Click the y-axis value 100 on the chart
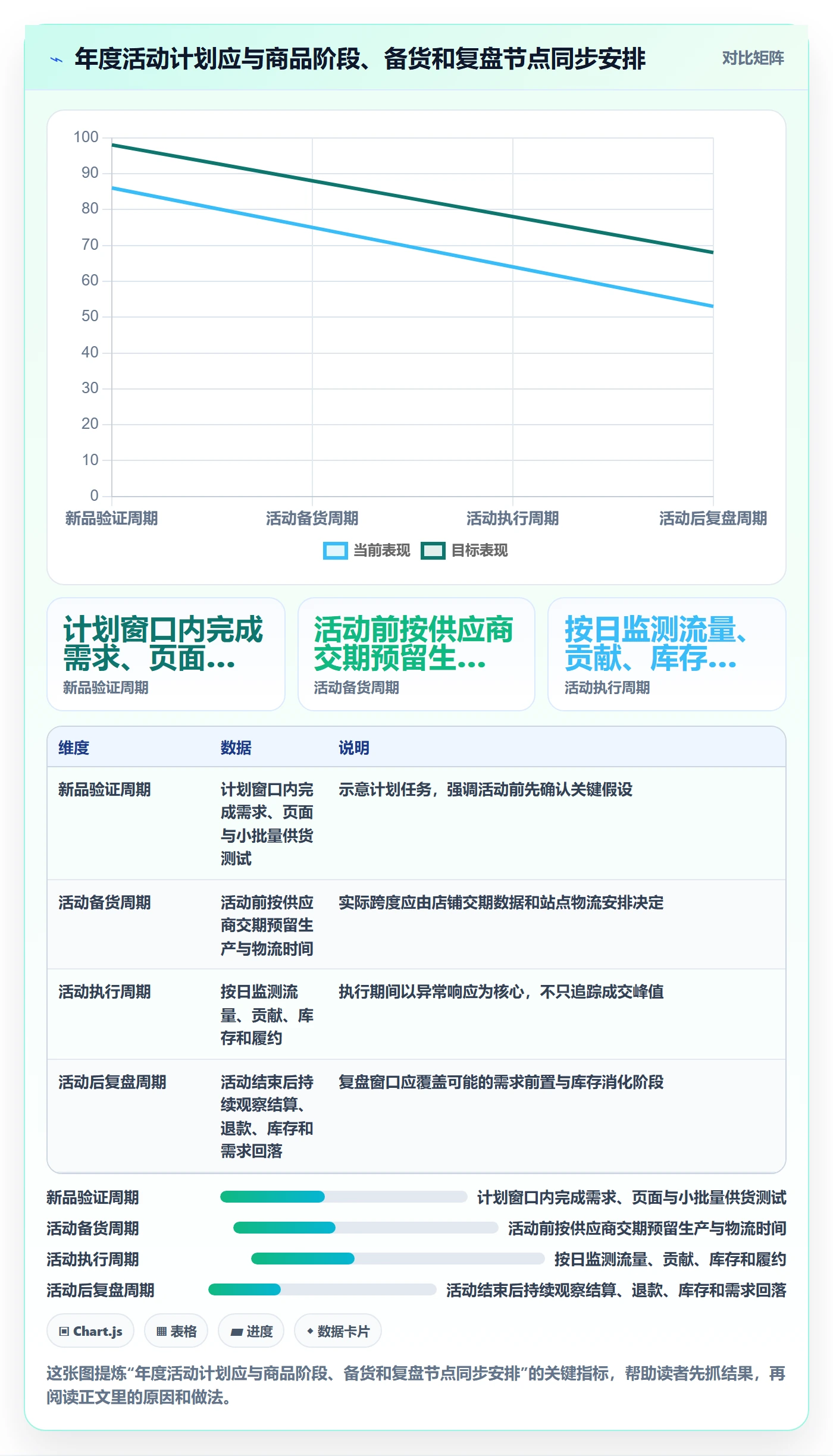 tap(86, 137)
